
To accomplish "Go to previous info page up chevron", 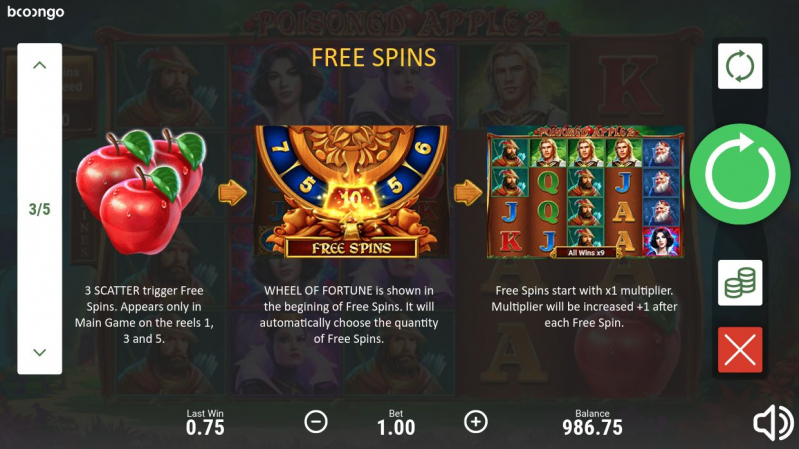I will pos(39,65).
